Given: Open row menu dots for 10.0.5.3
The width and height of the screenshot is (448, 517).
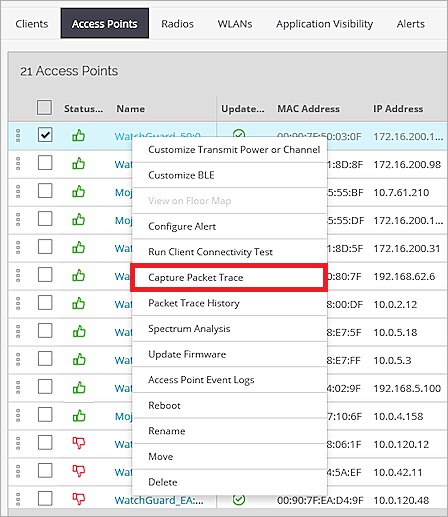Looking at the screenshot, I should [x=18, y=360].
